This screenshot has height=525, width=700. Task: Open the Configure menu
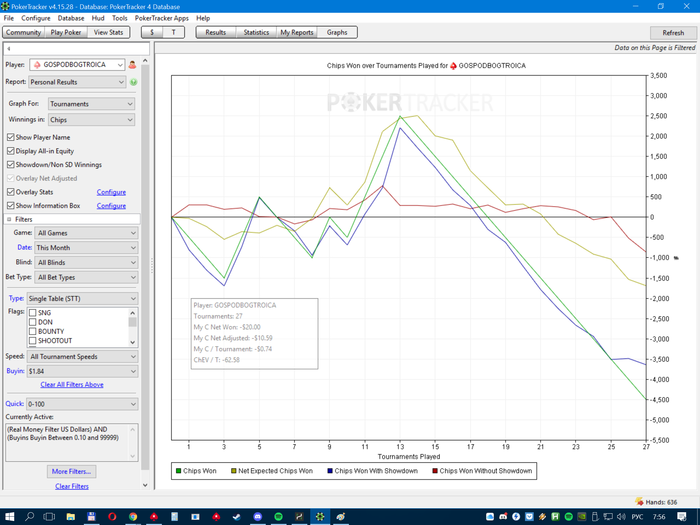[x=36, y=18]
